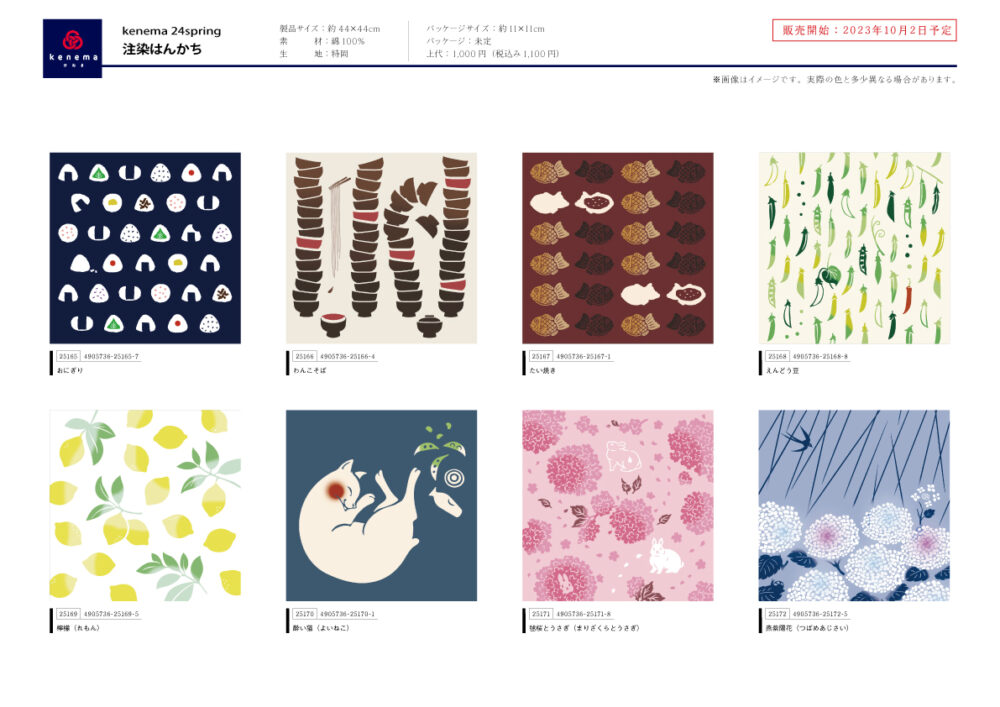Select the 25167 product code box
1000x707 pixels.
(x=541, y=356)
